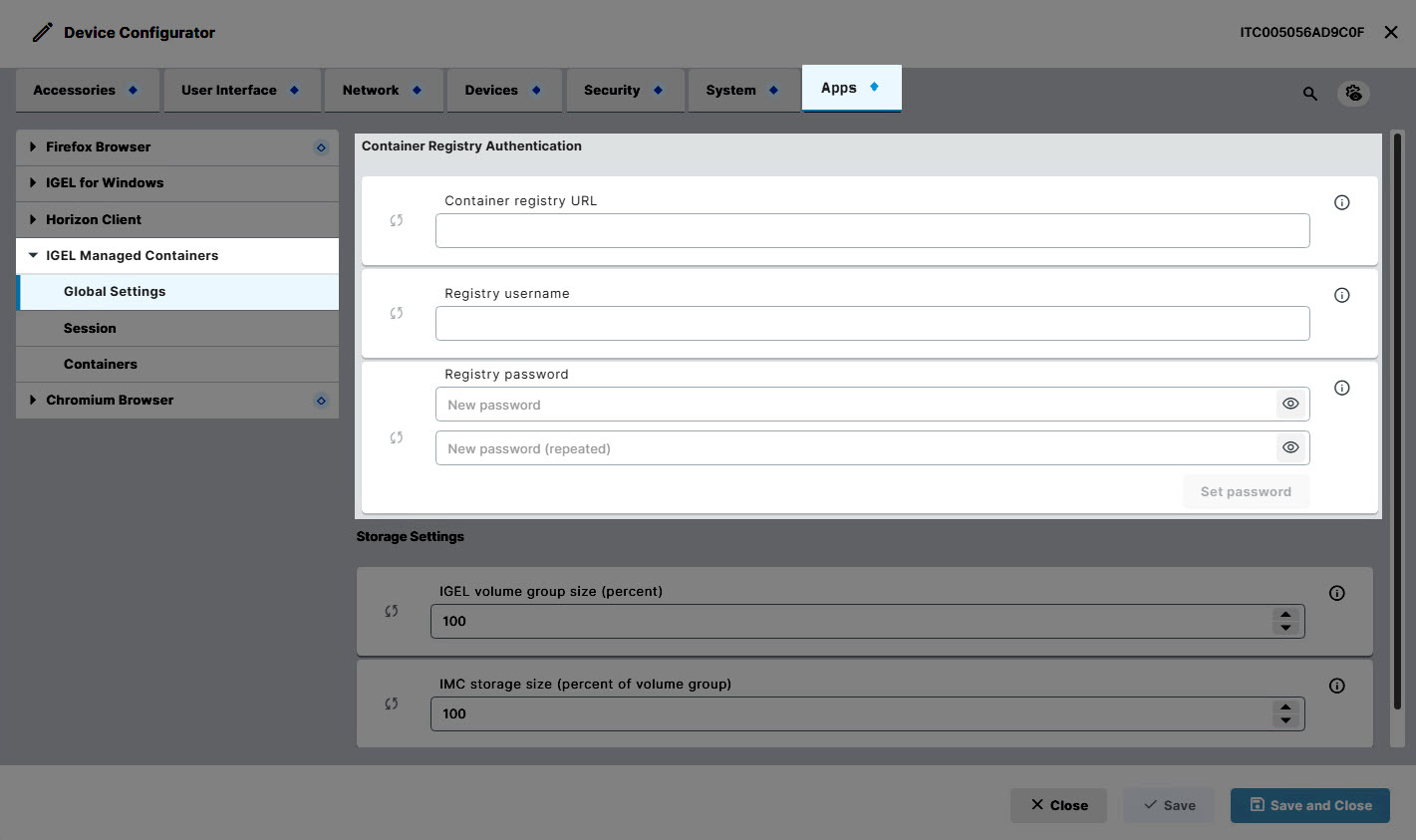Image resolution: width=1416 pixels, height=840 pixels.
Task: Reveal the repeated password field text
Action: [x=1290, y=447]
